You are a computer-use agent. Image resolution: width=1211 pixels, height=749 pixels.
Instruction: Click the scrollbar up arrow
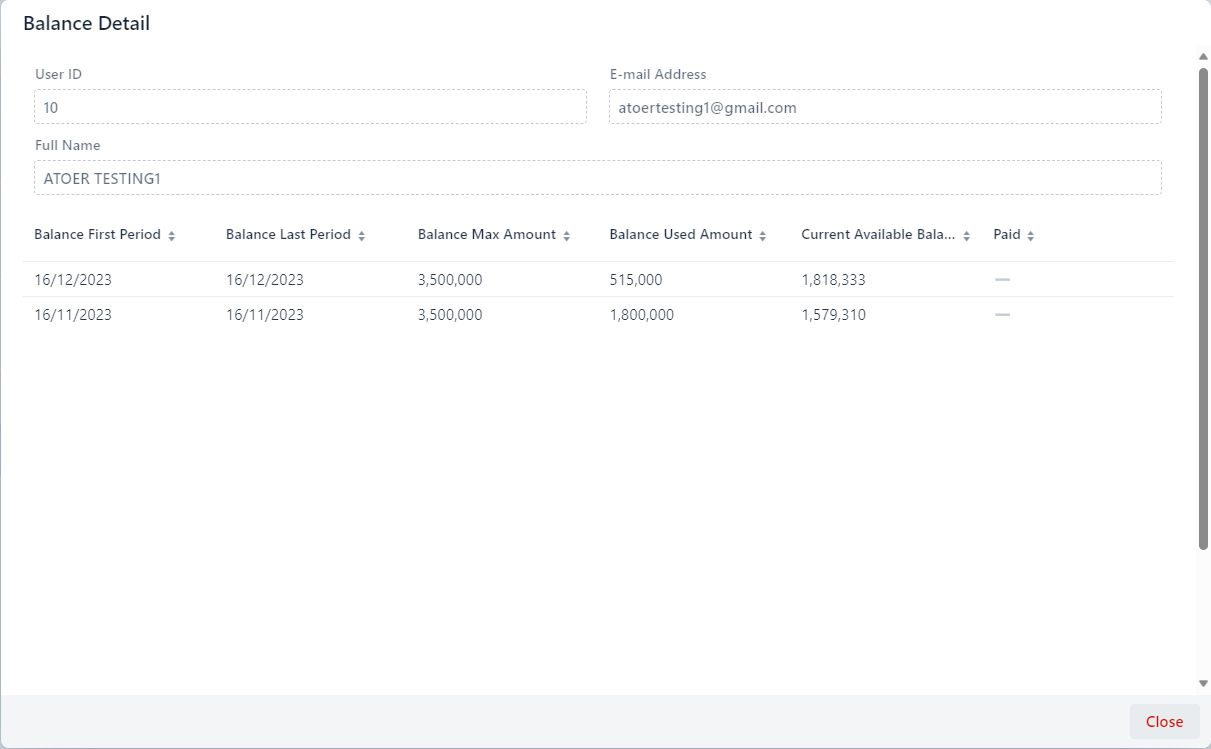[x=1203, y=57]
